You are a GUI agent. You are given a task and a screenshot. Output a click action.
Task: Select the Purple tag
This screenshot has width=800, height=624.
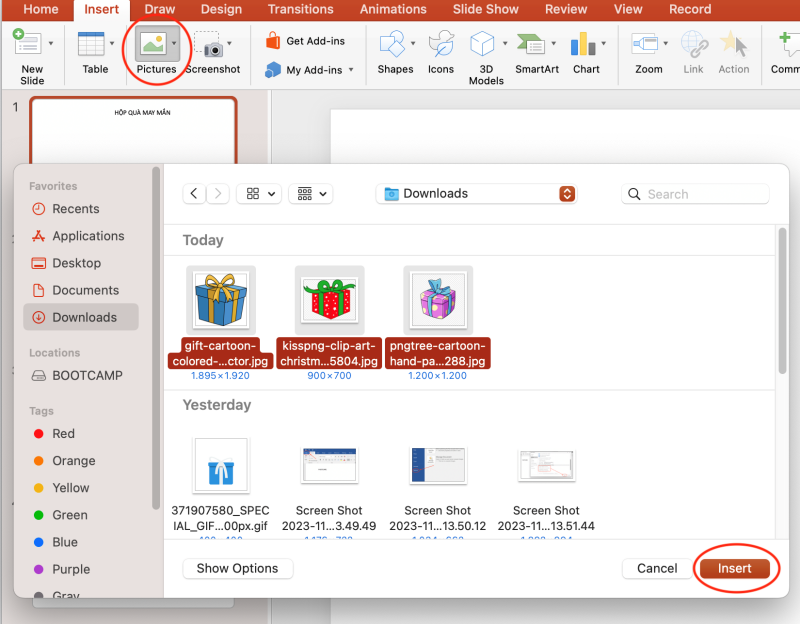tap(81, 569)
